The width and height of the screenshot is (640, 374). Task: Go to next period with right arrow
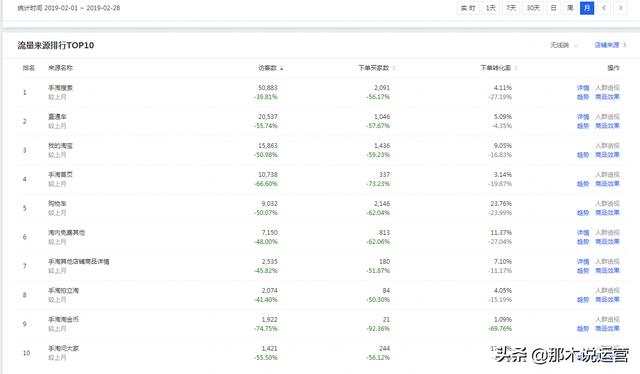tap(620, 8)
